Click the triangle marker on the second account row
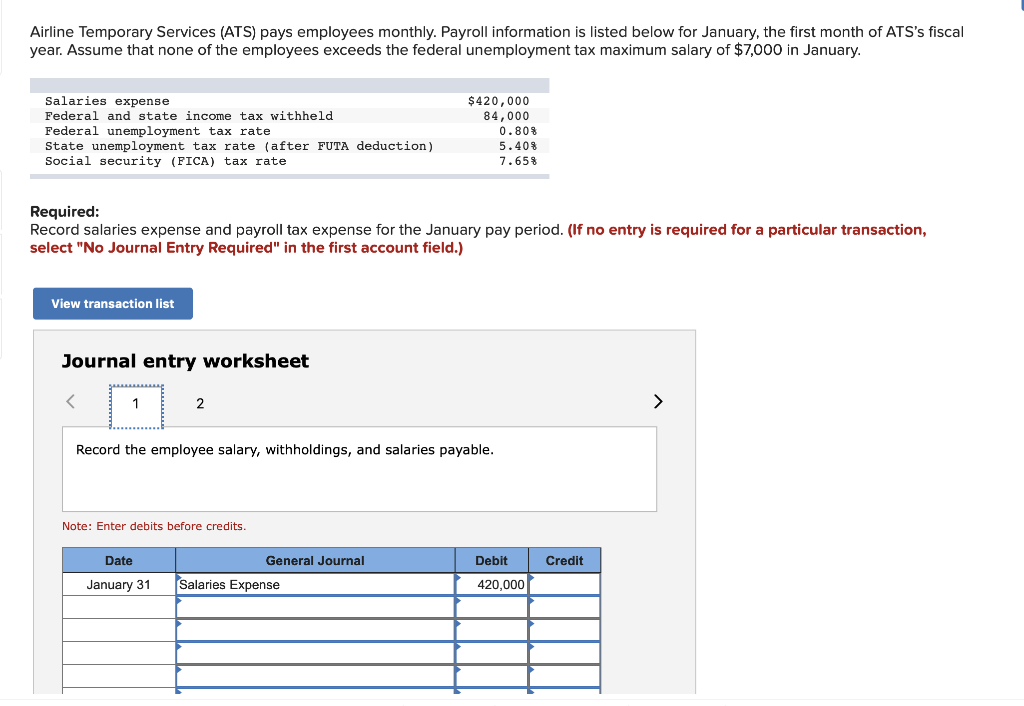The width and height of the screenshot is (1024, 706). 180,603
